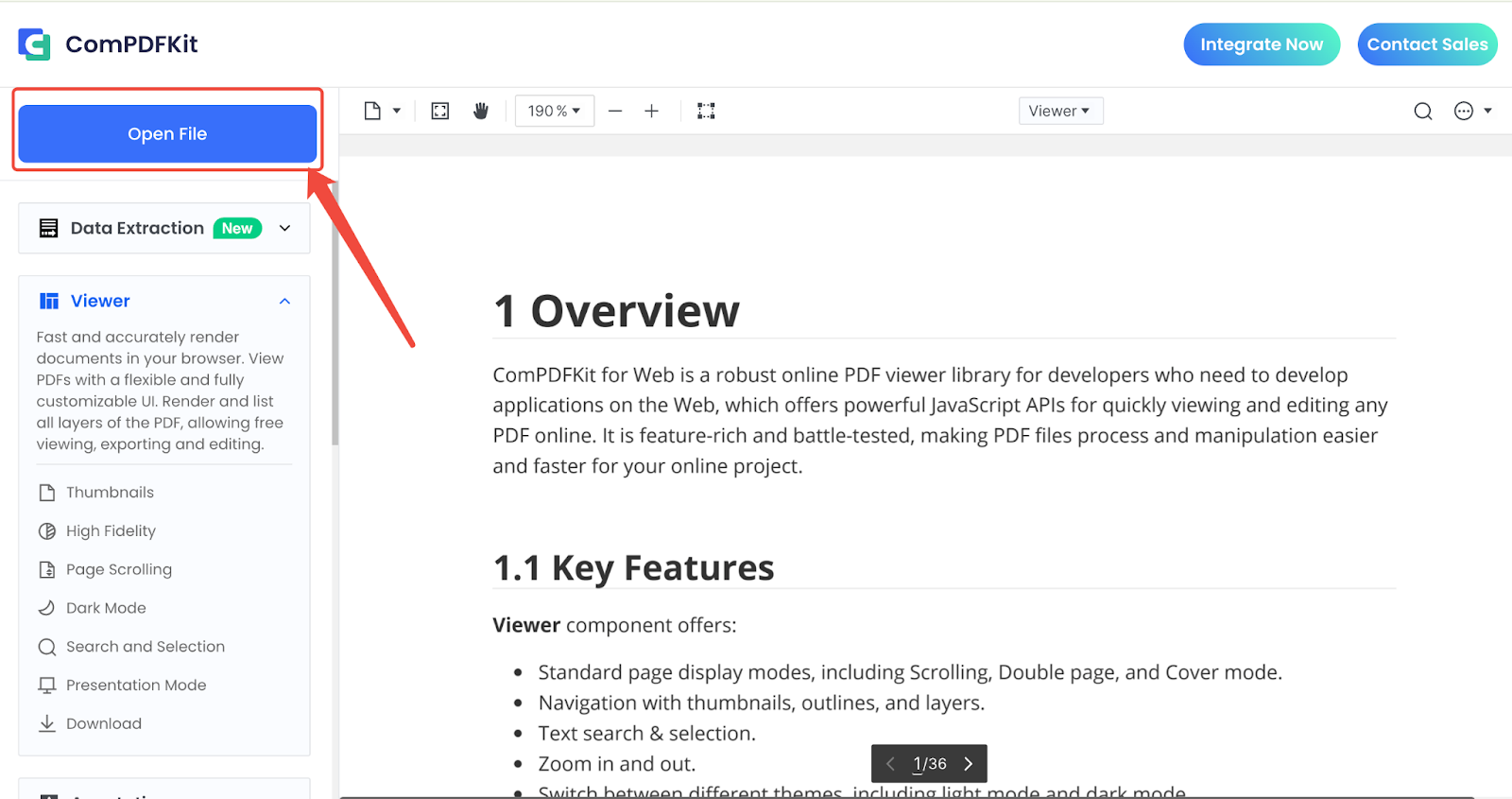Click the Page Scrolling document icon
The height and width of the screenshot is (799, 1512).
[46, 569]
